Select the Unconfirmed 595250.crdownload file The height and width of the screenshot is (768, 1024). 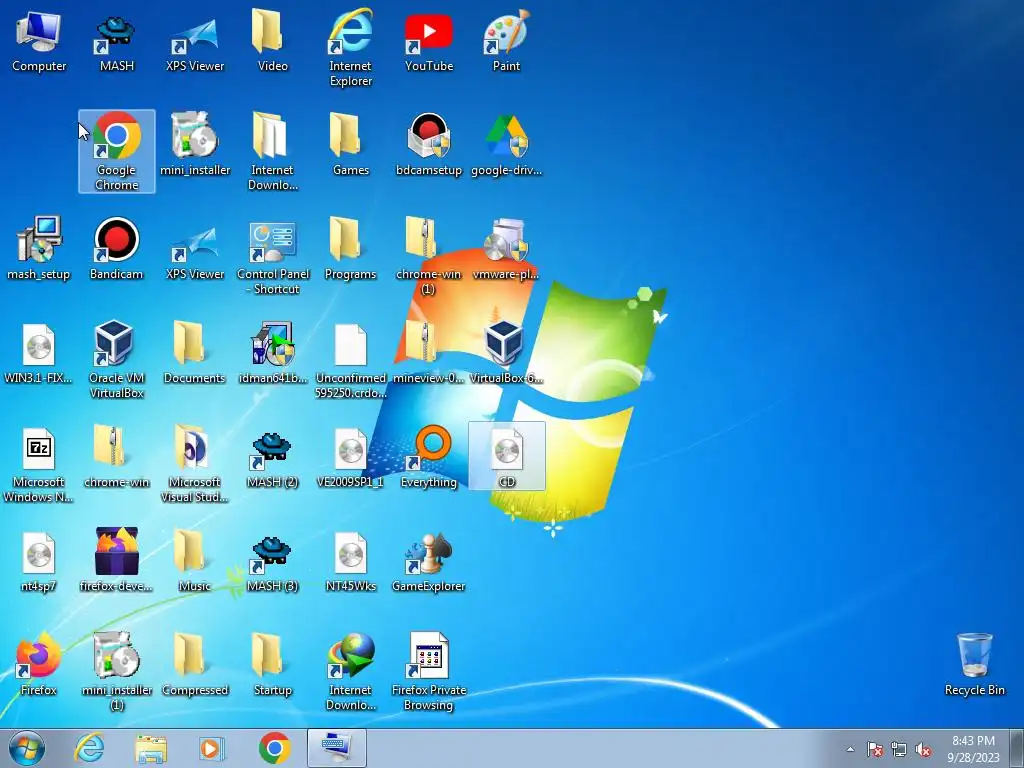point(350,360)
